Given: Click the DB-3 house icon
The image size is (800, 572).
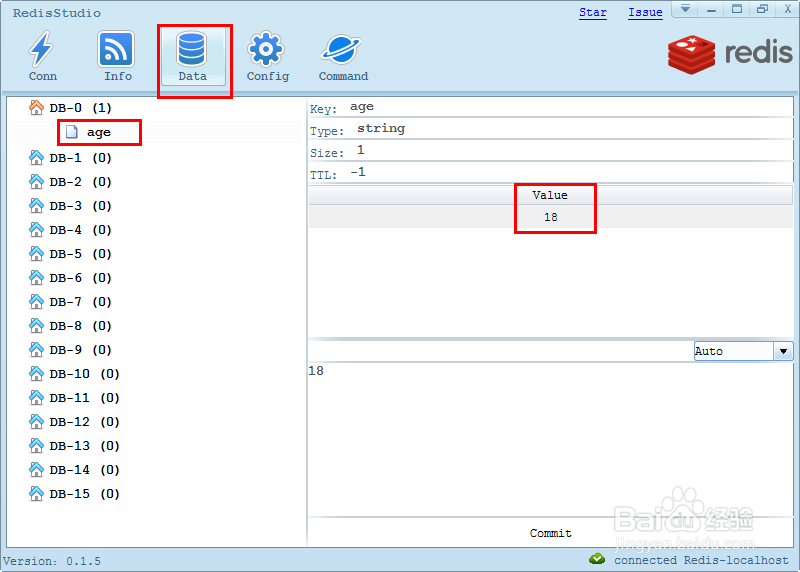Looking at the screenshot, I should pyautogui.click(x=36, y=206).
